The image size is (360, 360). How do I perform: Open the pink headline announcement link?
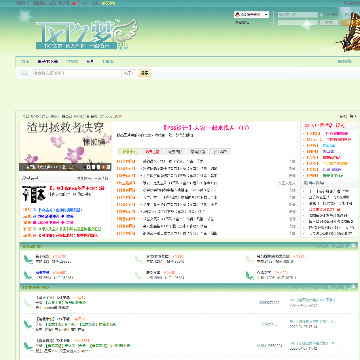206,128
